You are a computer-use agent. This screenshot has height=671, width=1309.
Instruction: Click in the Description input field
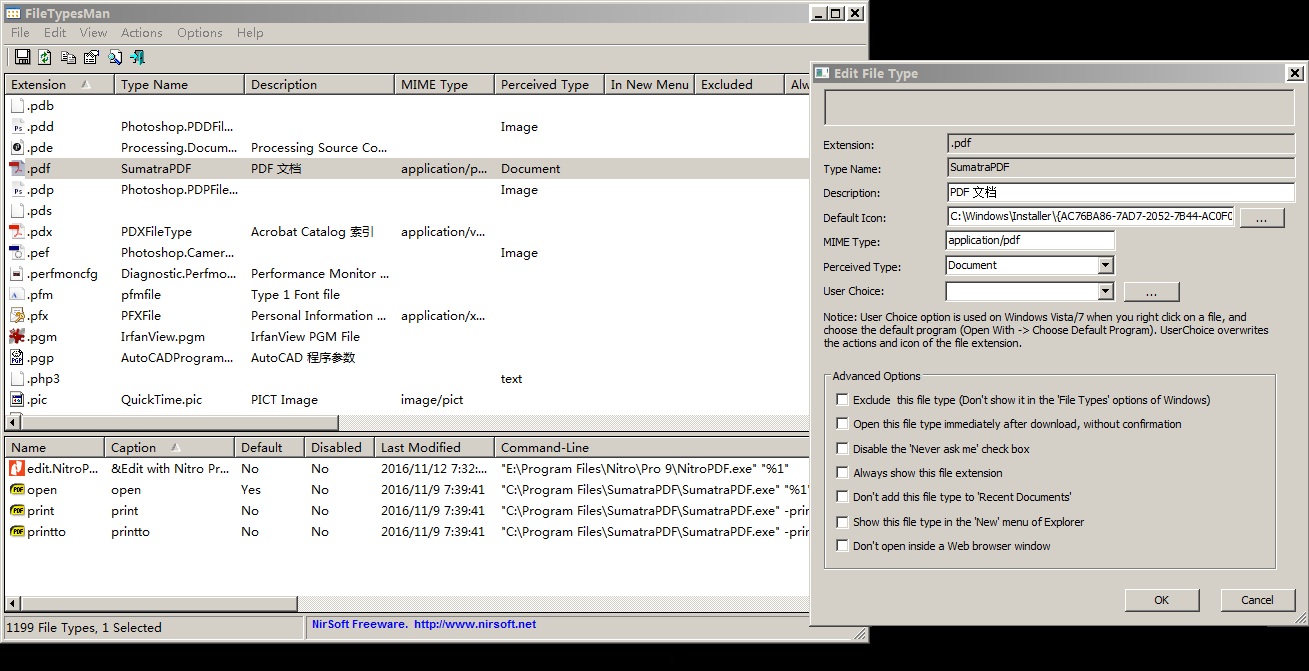pos(1120,192)
